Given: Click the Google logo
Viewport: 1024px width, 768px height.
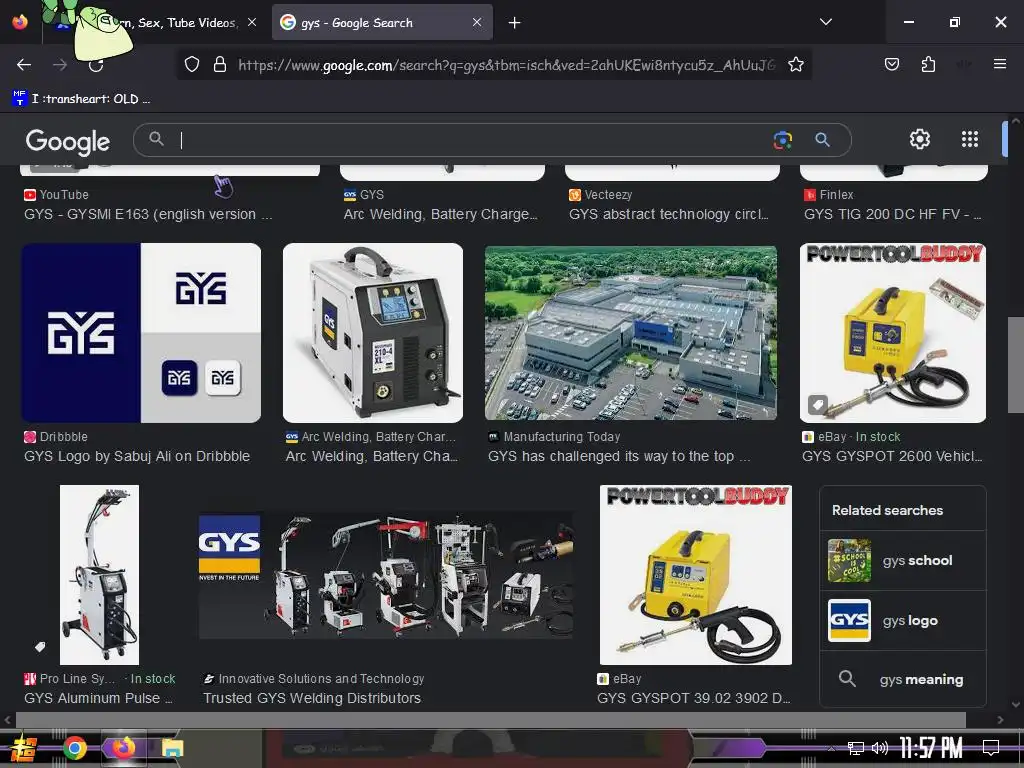Looking at the screenshot, I should (x=68, y=141).
